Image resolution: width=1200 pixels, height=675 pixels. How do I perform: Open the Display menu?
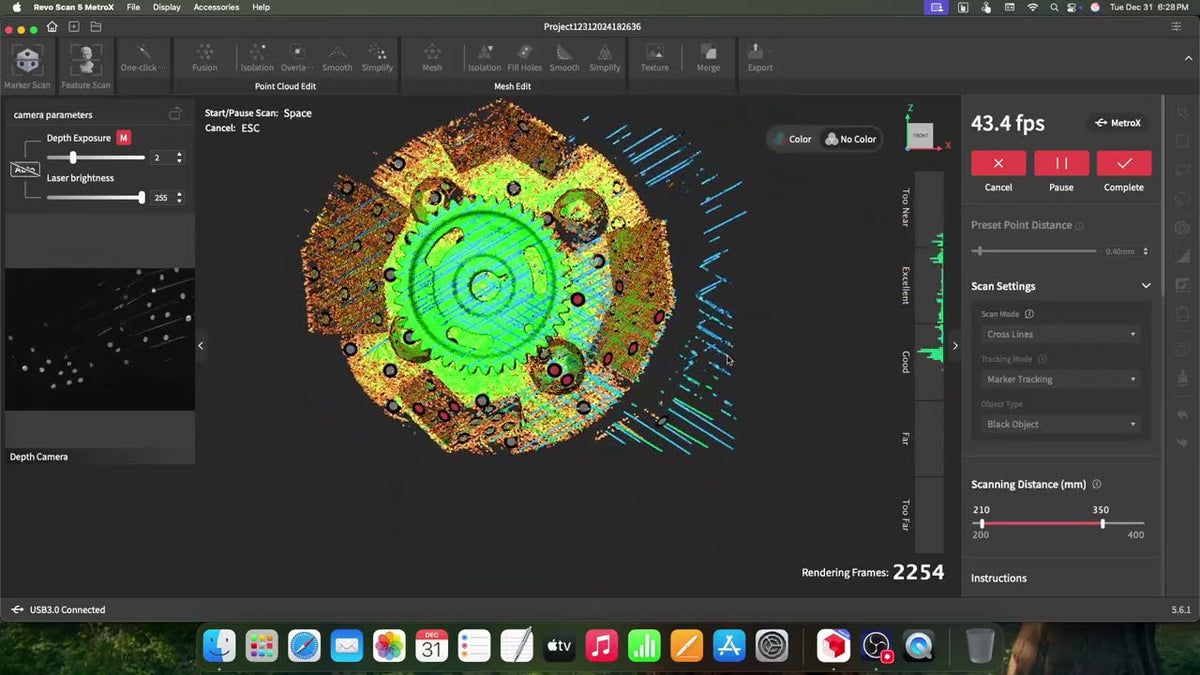click(x=167, y=7)
